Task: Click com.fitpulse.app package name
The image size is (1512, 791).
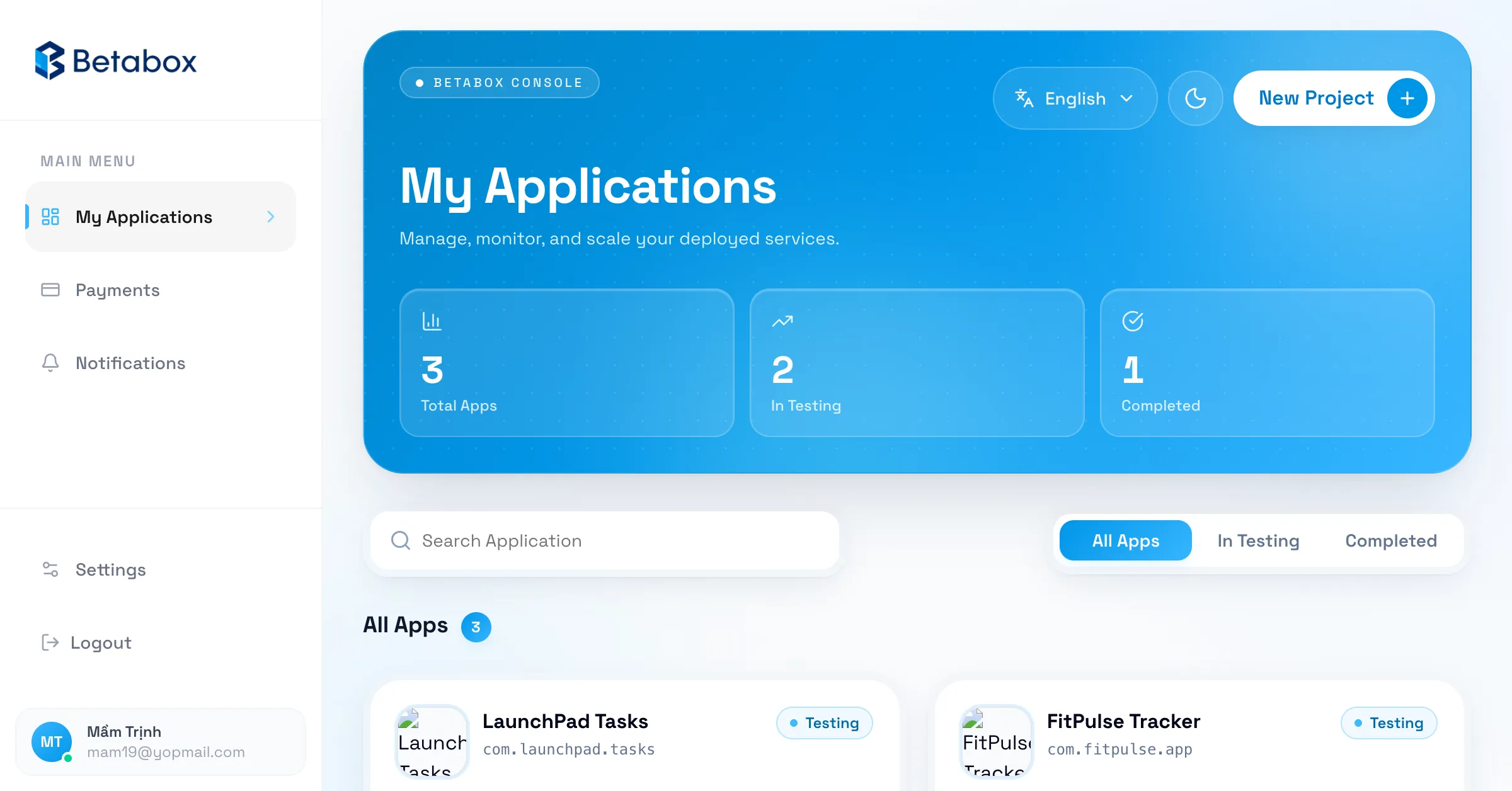Action: [1120, 749]
